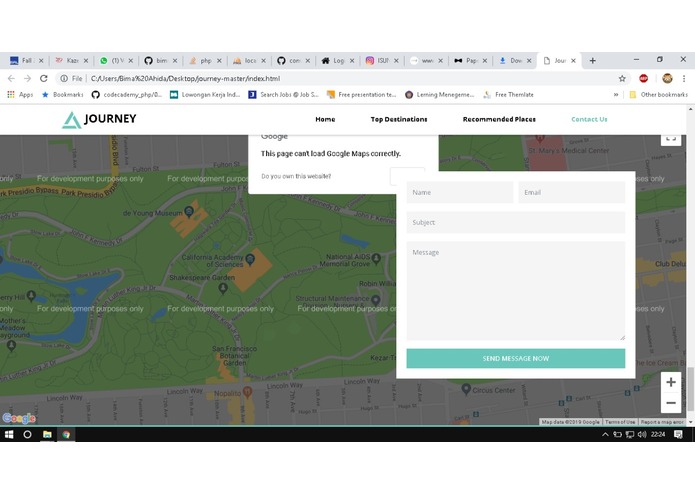The height and width of the screenshot is (494, 695).
Task: Click the Cortana circle on taskbar
Action: click(x=27, y=434)
